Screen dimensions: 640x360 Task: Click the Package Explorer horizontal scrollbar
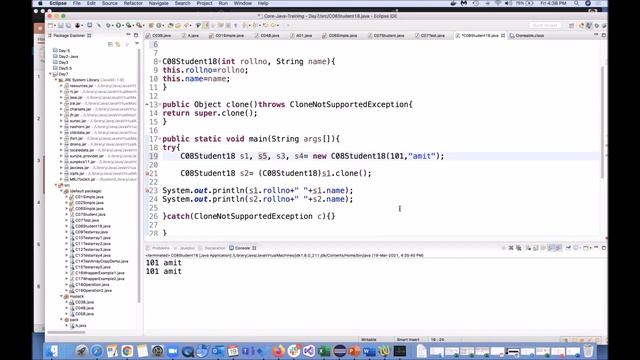click(67, 333)
